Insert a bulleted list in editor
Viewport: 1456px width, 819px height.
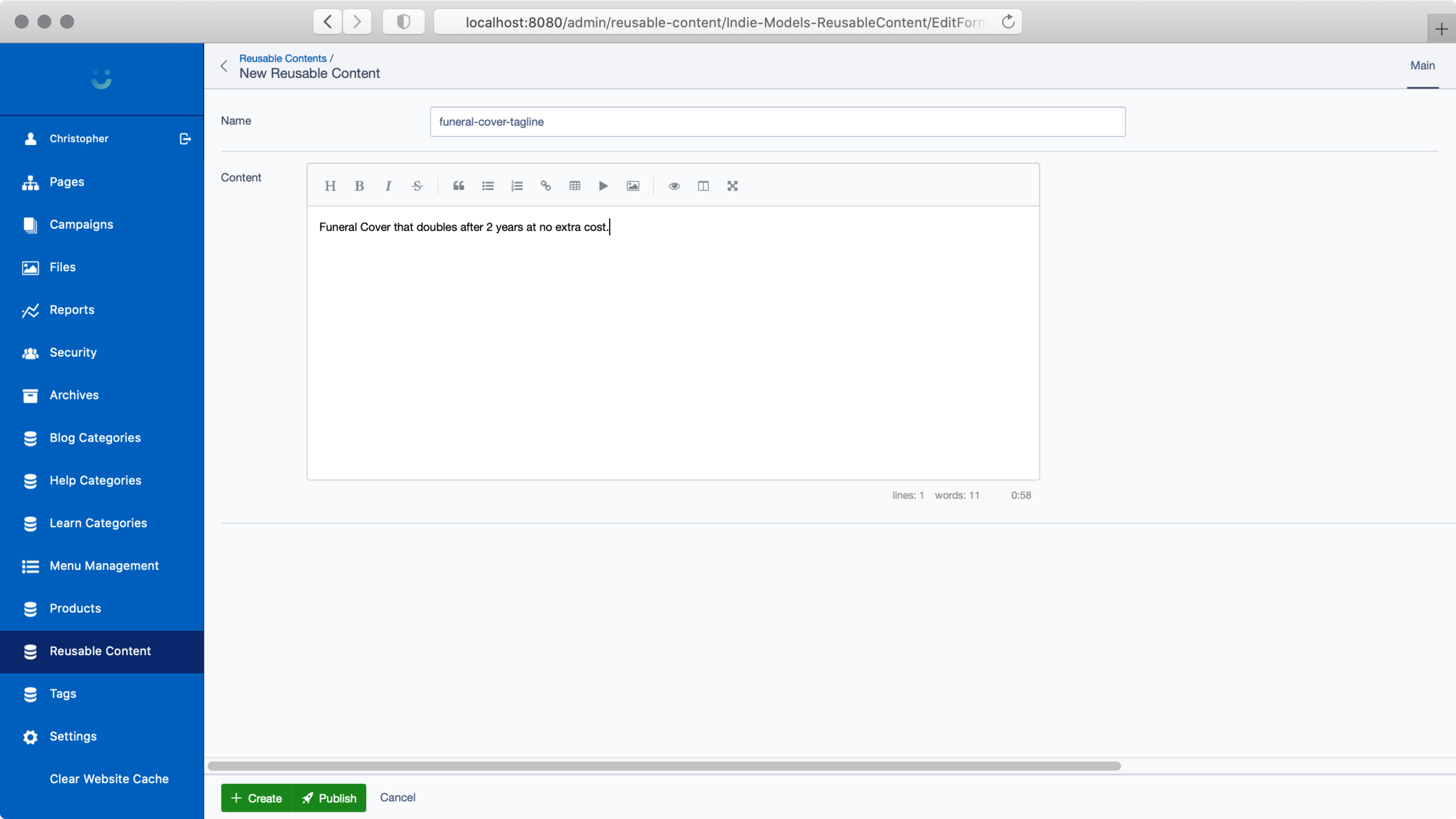[488, 186]
